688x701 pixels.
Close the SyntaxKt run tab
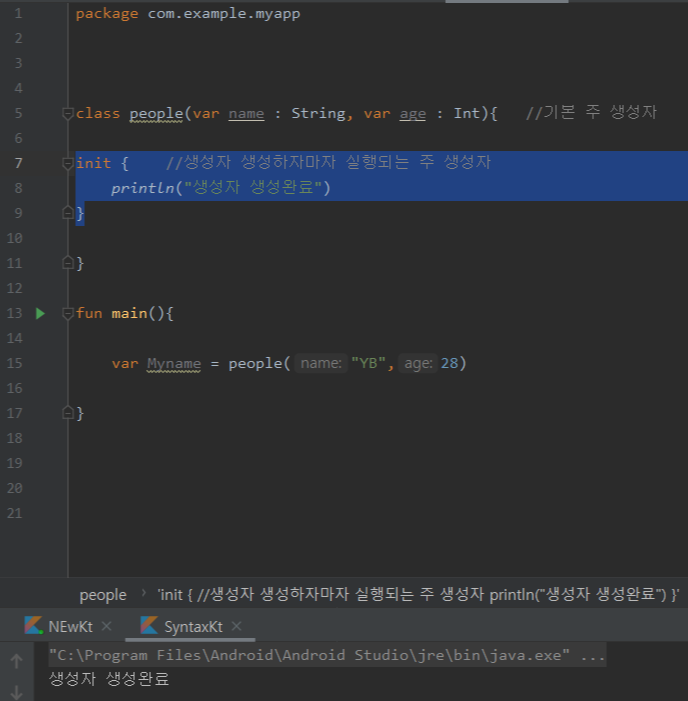click(x=236, y=626)
